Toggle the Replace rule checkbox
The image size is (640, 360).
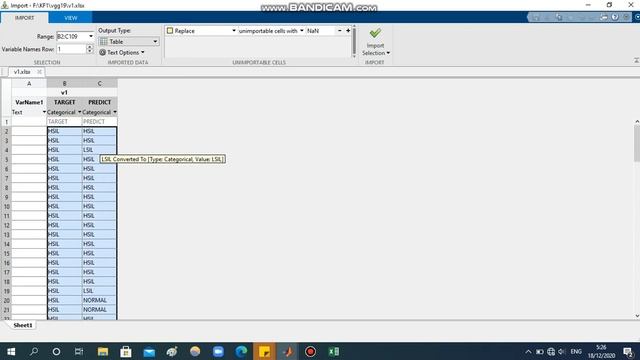pyautogui.click(x=170, y=31)
